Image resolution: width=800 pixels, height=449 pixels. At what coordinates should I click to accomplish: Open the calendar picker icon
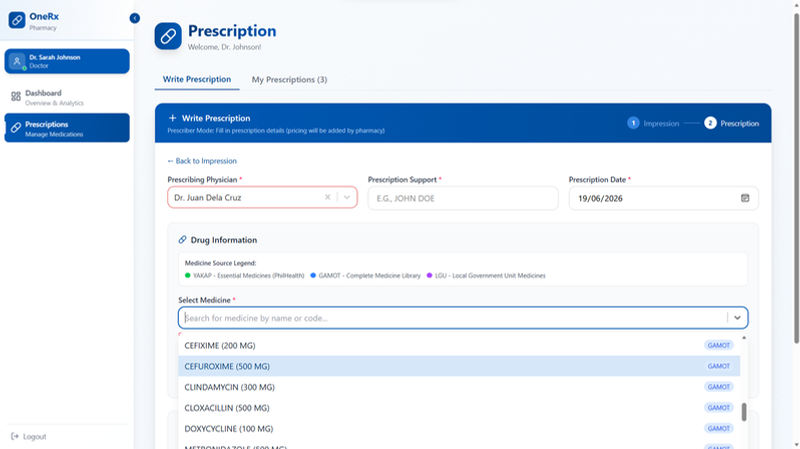pyautogui.click(x=745, y=198)
